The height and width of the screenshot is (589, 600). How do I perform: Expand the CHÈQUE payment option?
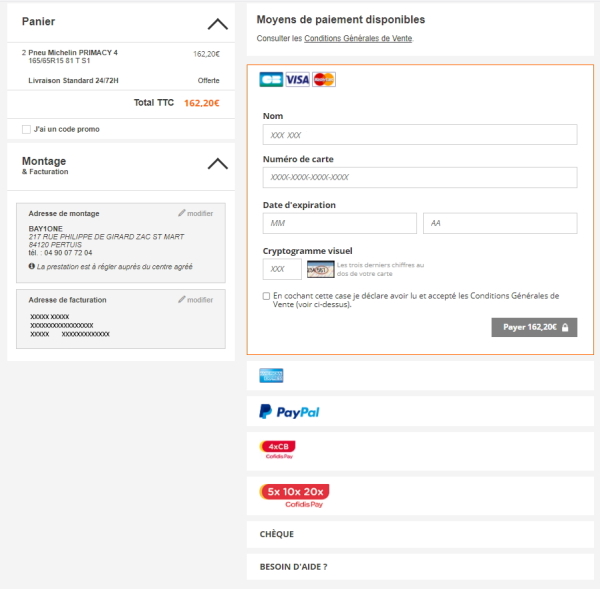click(420, 534)
